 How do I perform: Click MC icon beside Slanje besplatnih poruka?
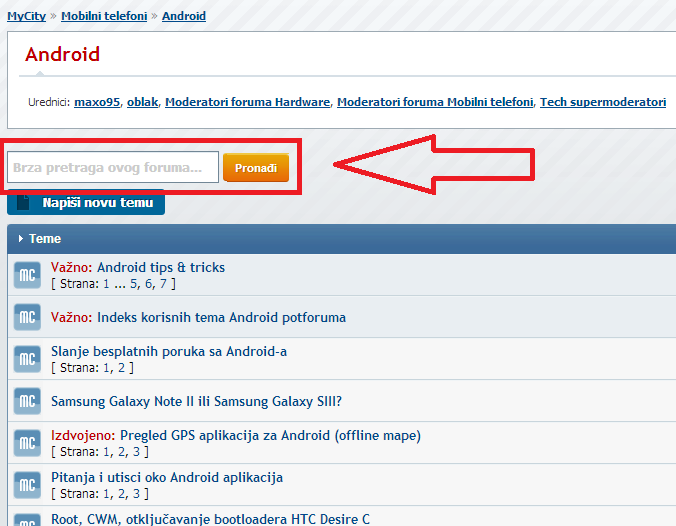coord(27,359)
